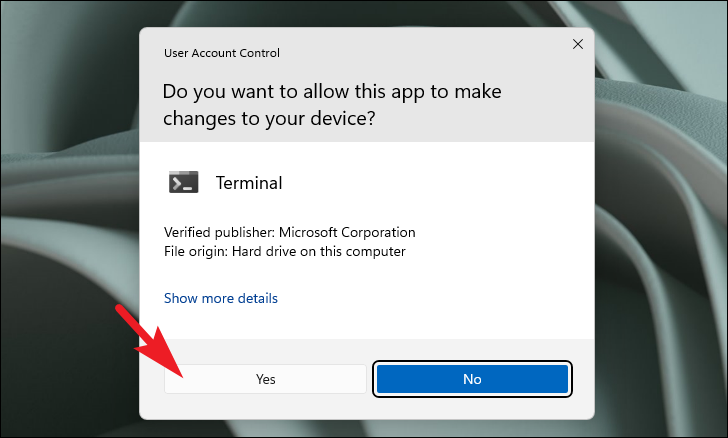Viewport: 728px width, 438px height.
Task: Open the Show more details link
Action: tap(221, 298)
